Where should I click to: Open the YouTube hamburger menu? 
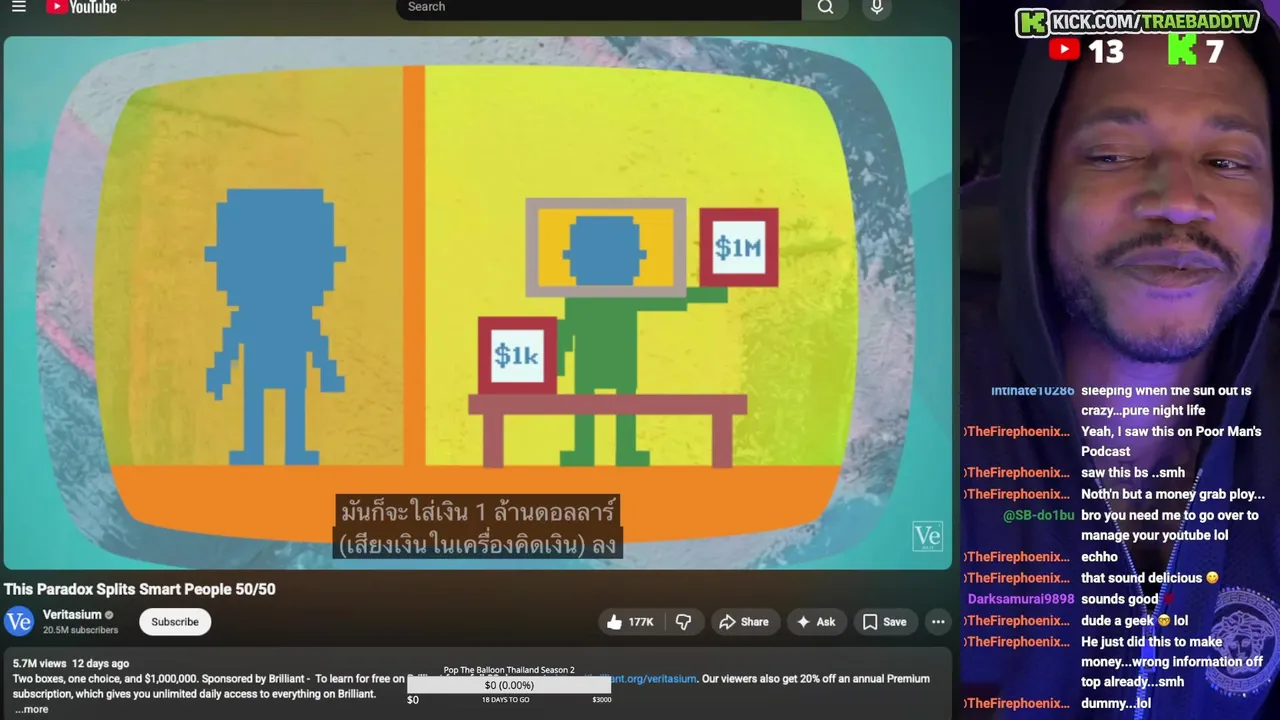coord(18,6)
